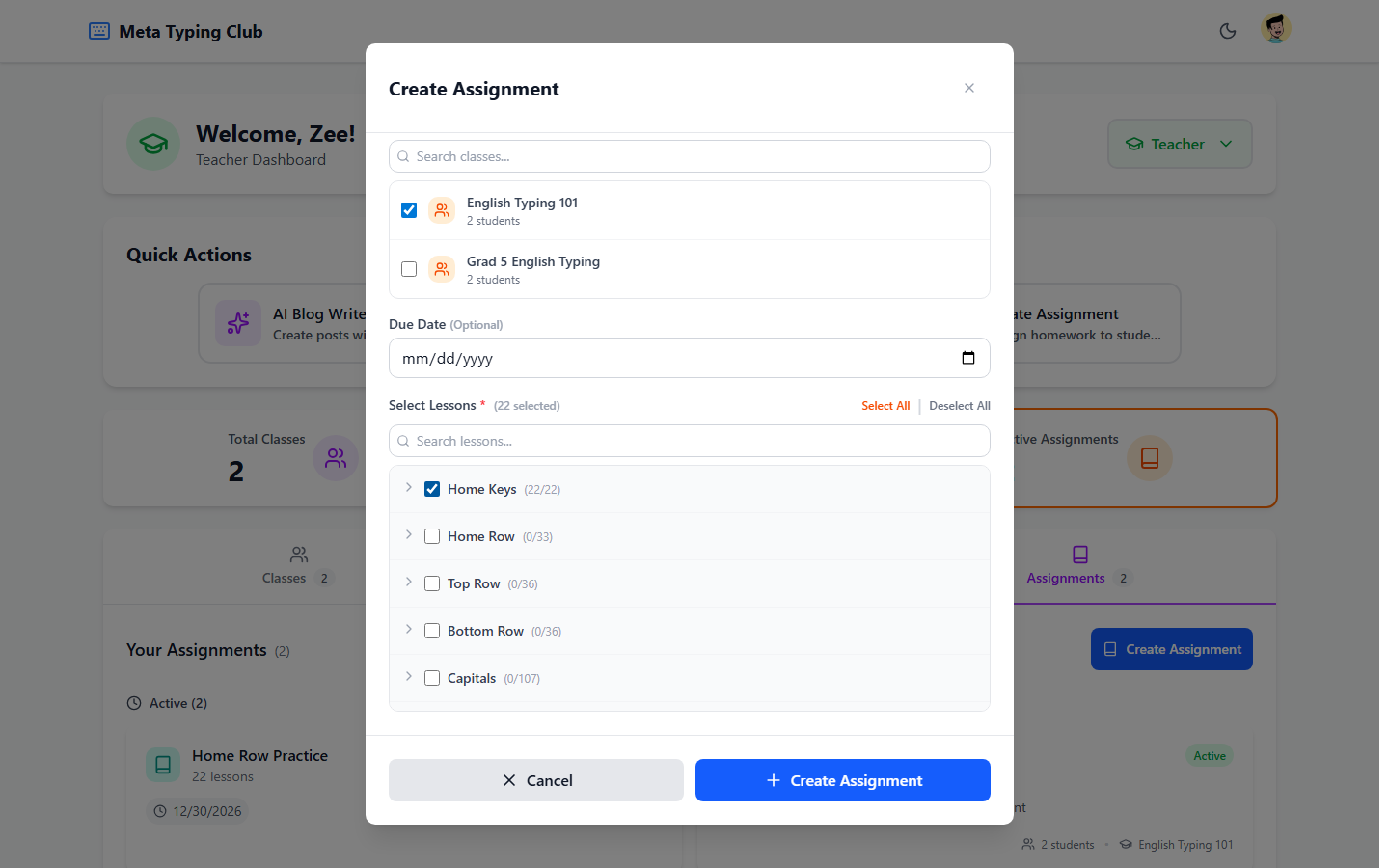Image resolution: width=1389 pixels, height=868 pixels.
Task: Click the magnifier icon in Search classes
Action: [x=403, y=156]
